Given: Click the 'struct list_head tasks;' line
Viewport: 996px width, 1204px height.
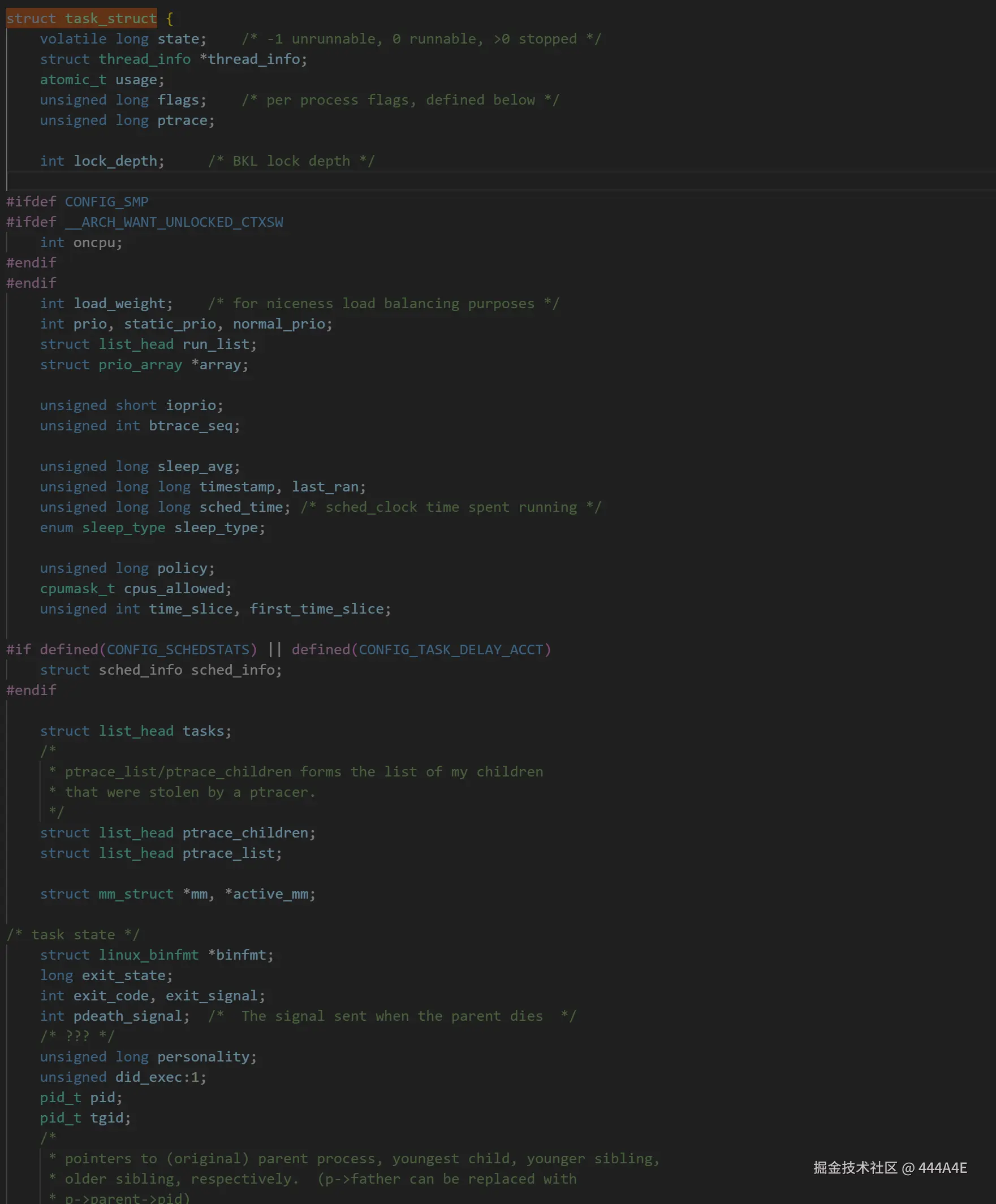Looking at the screenshot, I should pyautogui.click(x=136, y=731).
